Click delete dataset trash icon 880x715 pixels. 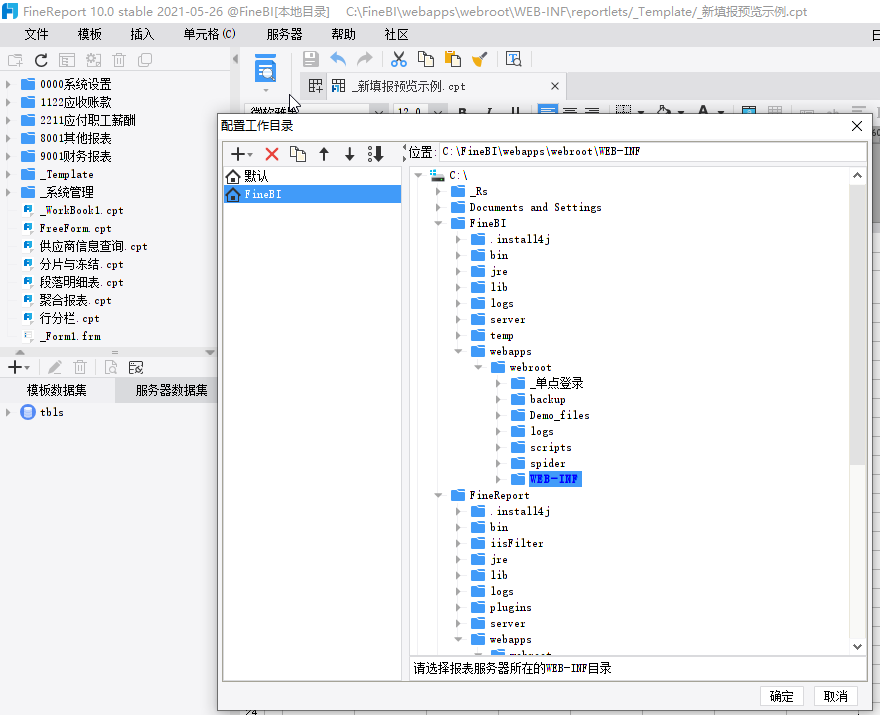click(x=80, y=368)
